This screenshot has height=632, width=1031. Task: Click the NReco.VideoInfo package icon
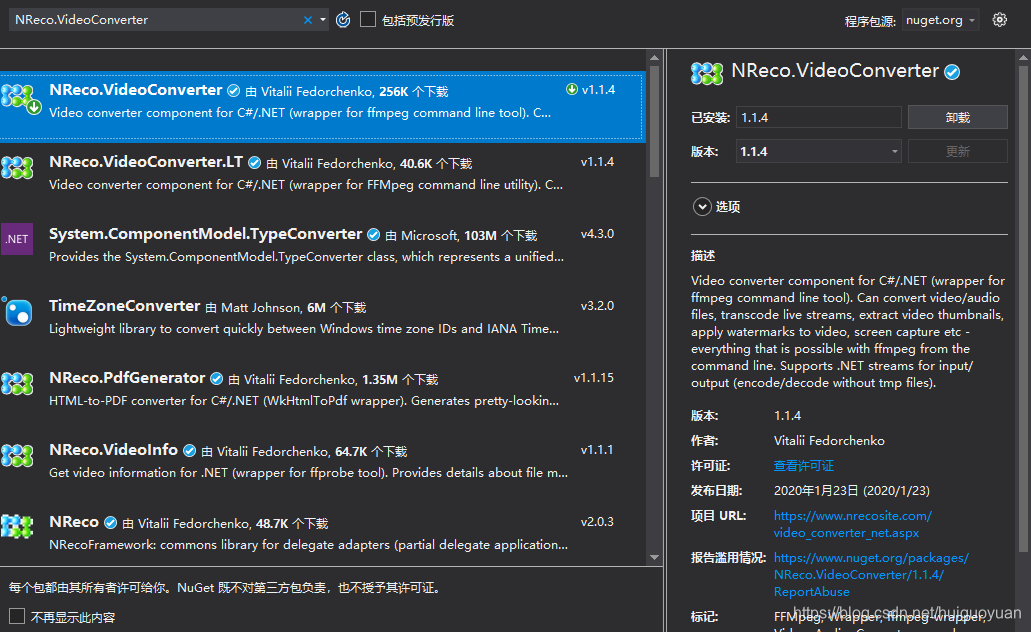tap(17, 455)
